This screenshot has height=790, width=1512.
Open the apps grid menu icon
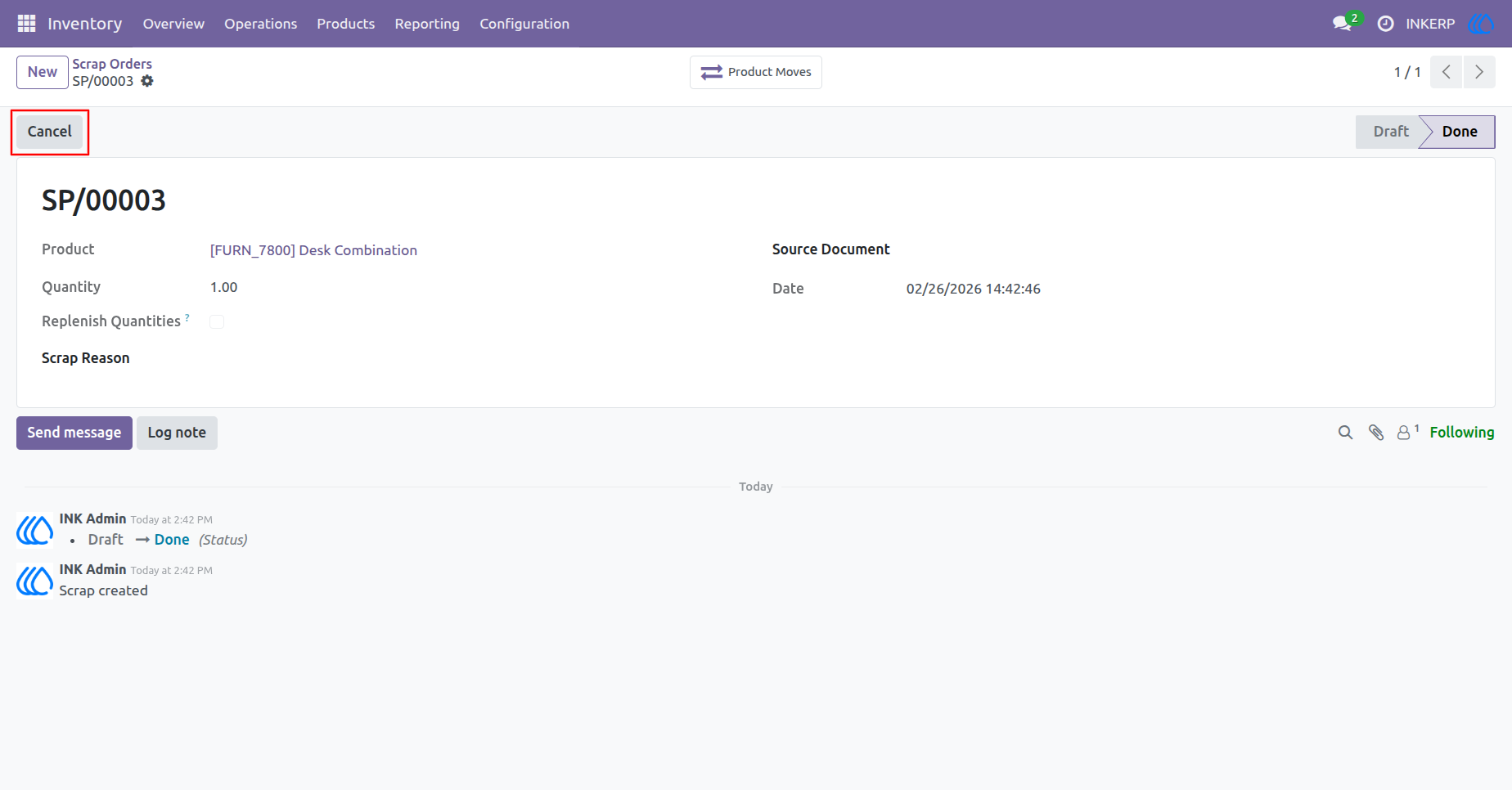[x=26, y=24]
